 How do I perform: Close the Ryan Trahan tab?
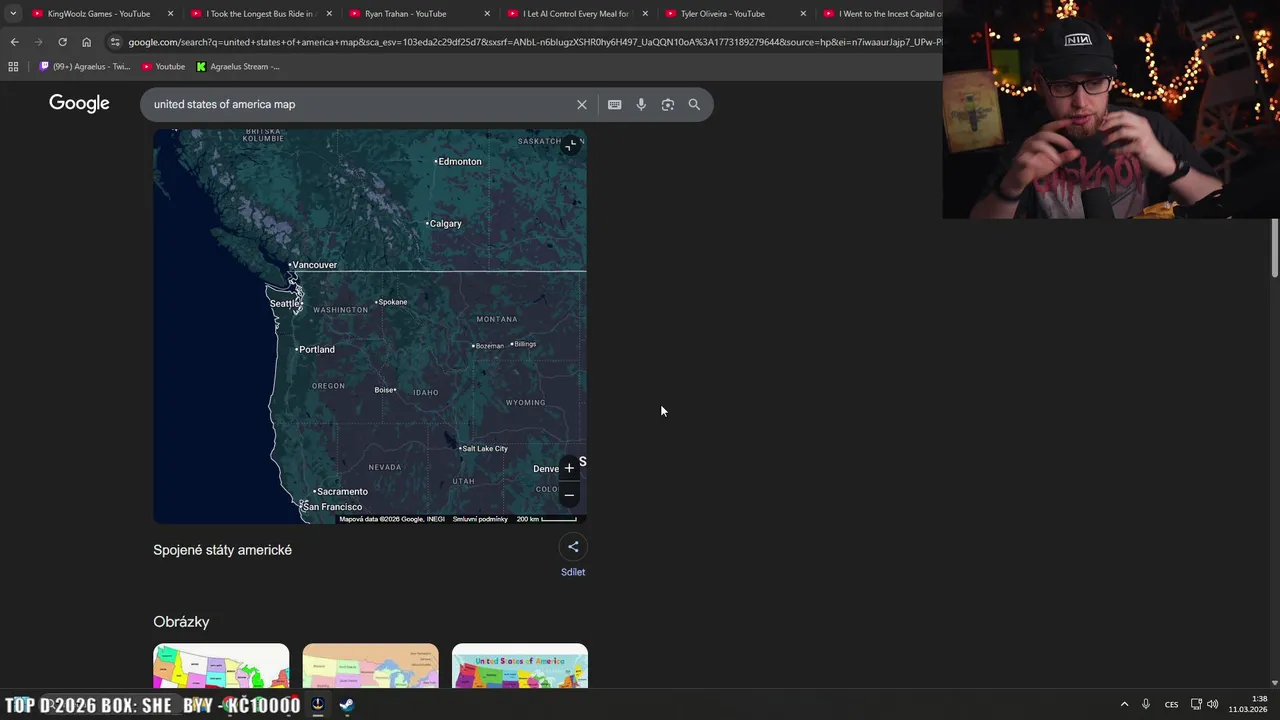click(x=487, y=14)
